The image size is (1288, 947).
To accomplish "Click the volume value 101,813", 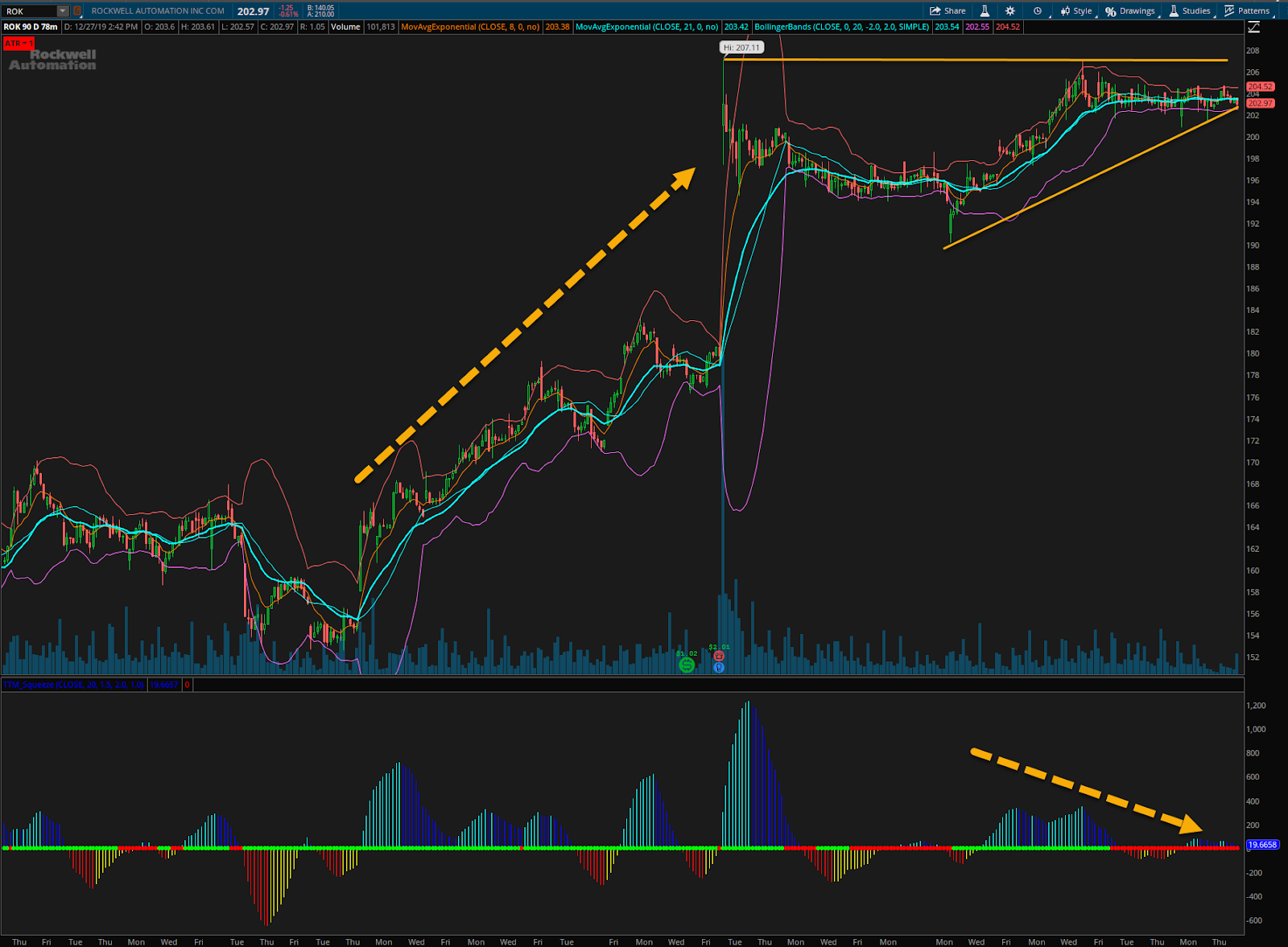I will [381, 27].
